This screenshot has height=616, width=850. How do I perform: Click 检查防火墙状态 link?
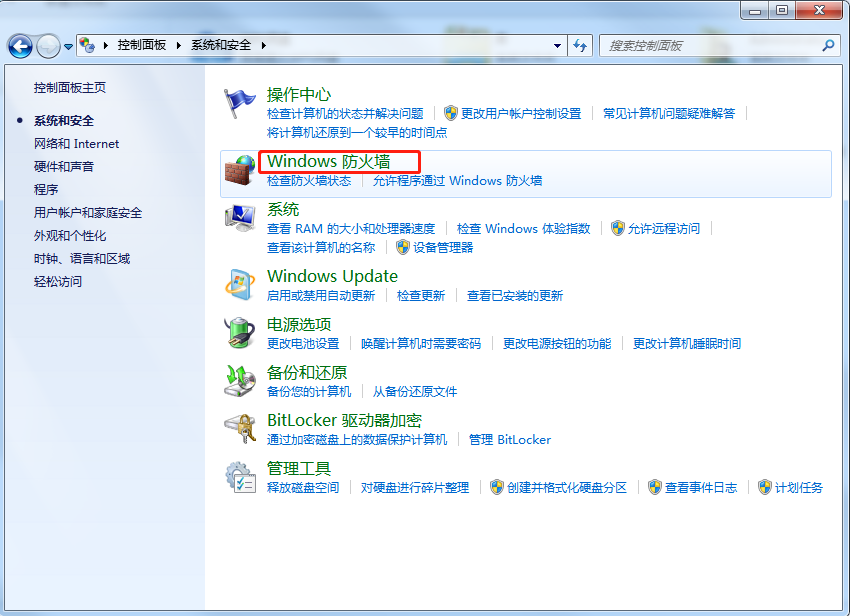pyautogui.click(x=309, y=181)
